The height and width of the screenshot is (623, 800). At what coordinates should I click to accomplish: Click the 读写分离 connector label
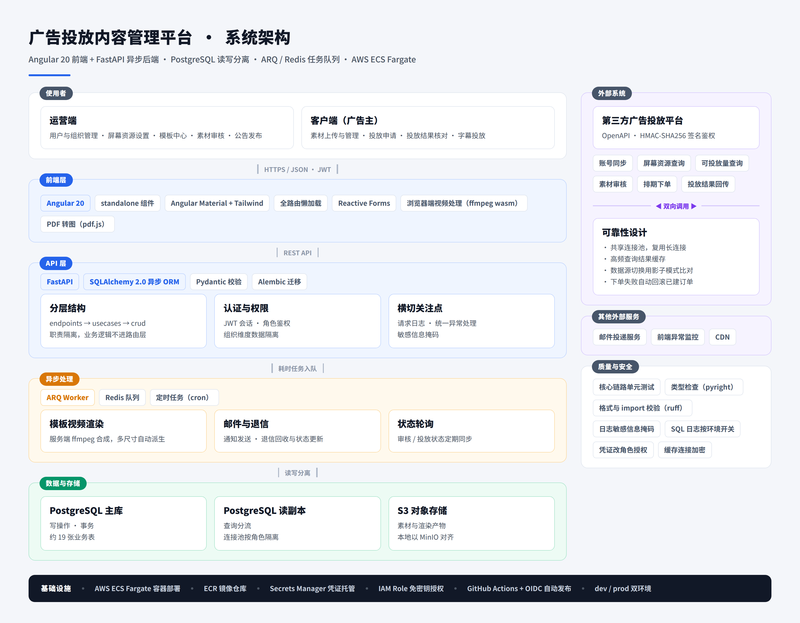click(297, 473)
